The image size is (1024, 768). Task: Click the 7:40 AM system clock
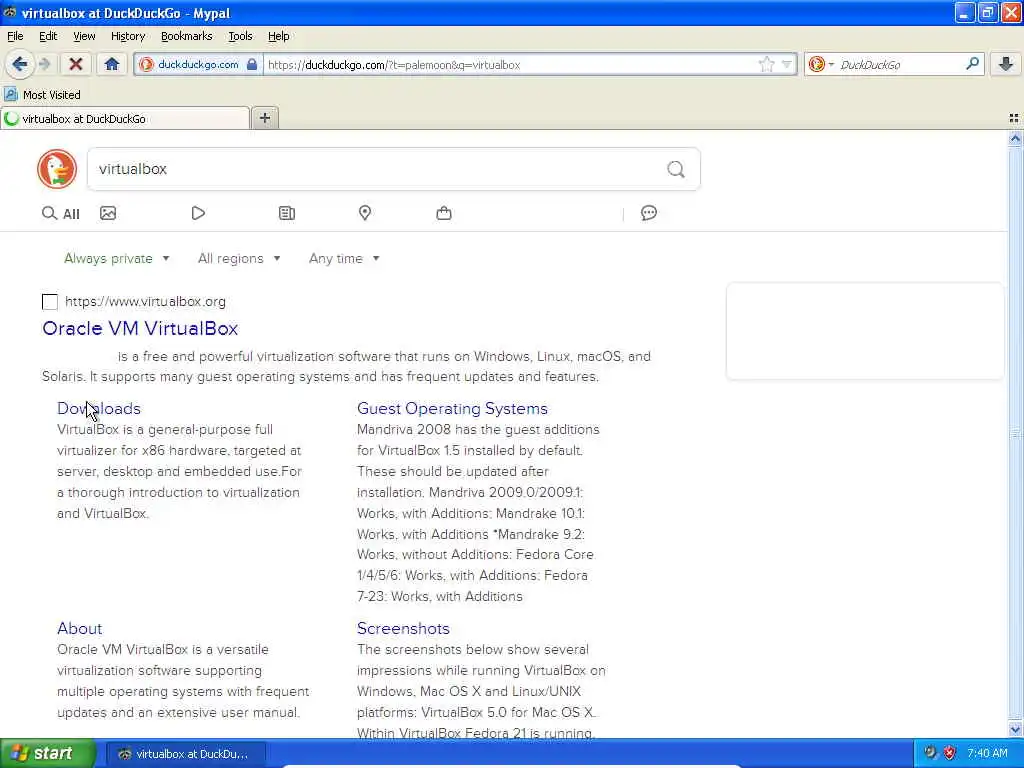pos(987,753)
